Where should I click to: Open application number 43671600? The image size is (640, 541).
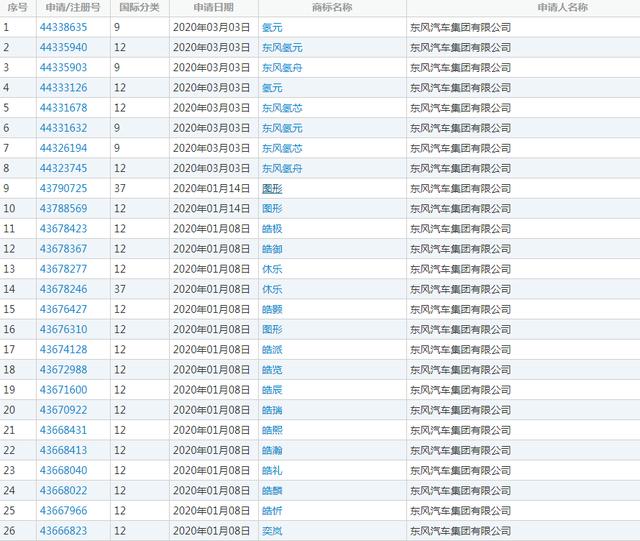[x=63, y=390]
